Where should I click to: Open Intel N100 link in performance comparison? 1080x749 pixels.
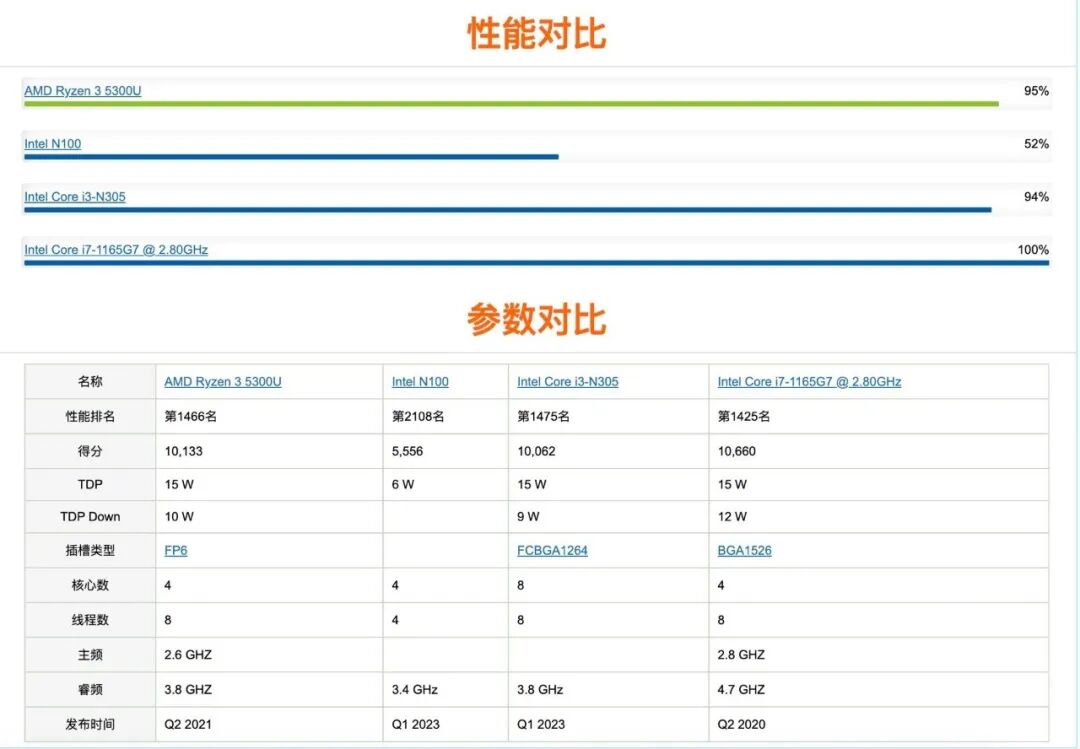[52, 144]
